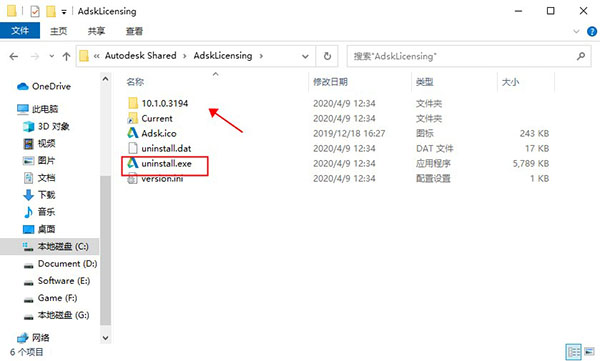
Task: Open the recent locations dropdown
Action: 52,56
